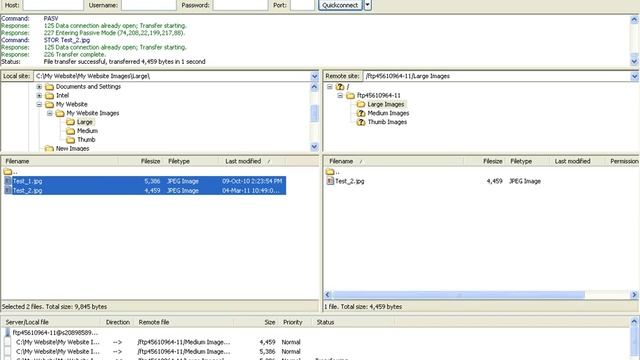Click the queue Status column header
Screen dimensions: 640x360
point(353,322)
